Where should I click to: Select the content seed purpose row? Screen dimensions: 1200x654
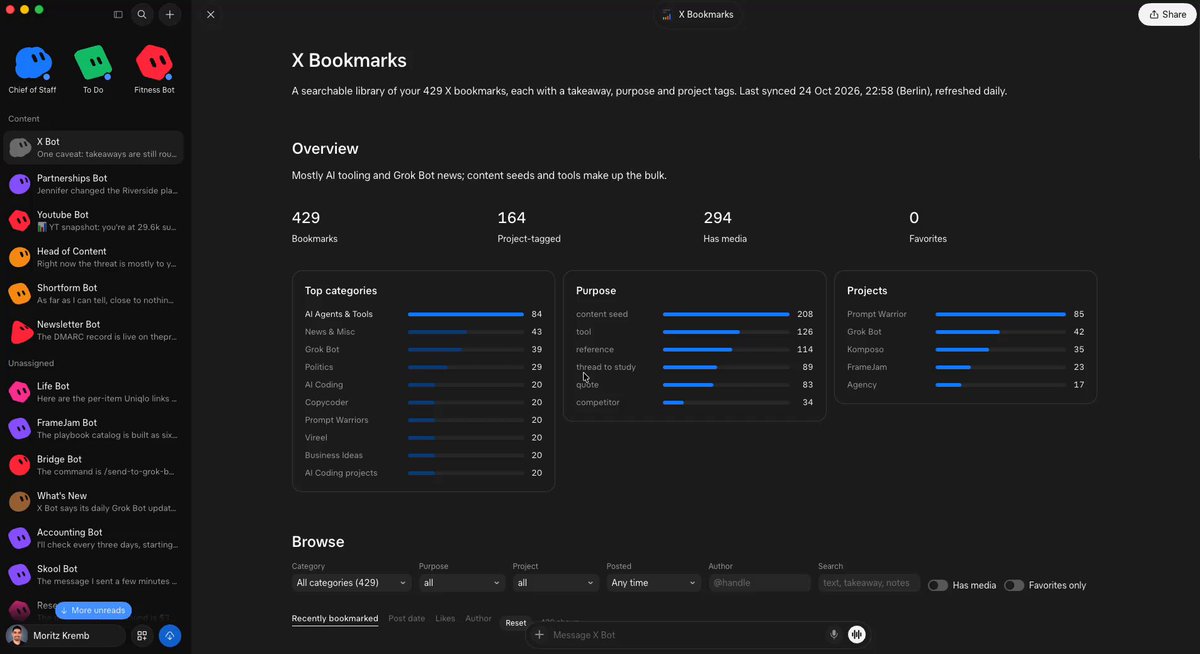point(694,314)
